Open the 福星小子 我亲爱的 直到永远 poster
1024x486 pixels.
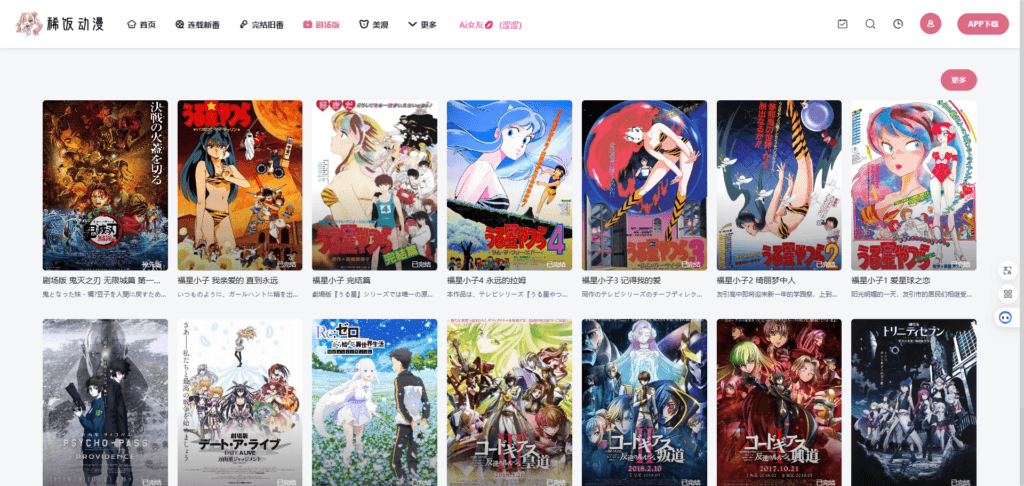[x=240, y=185]
